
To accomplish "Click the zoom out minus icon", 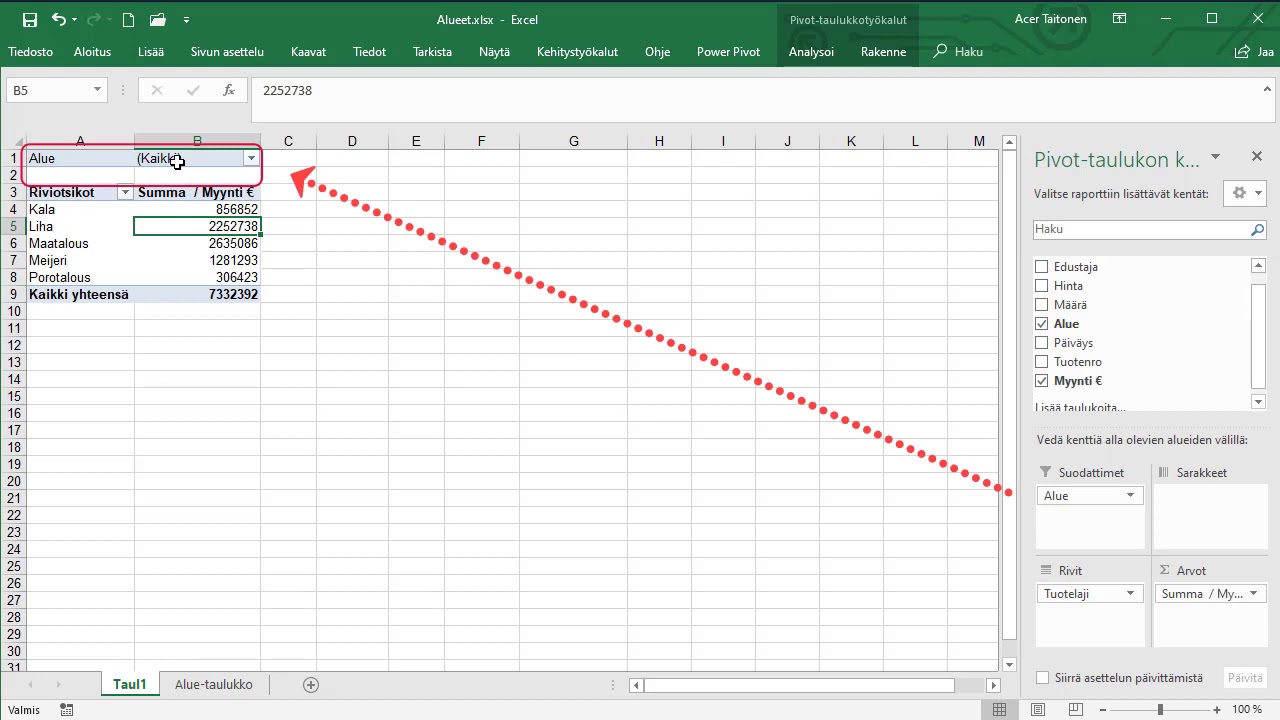I will pyautogui.click(x=1105, y=710).
